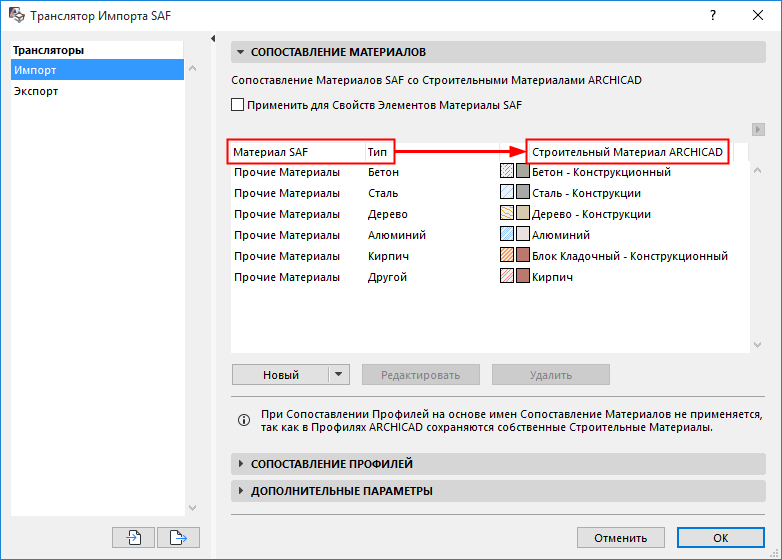Image resolution: width=782 pixels, height=560 pixels.
Task: Select the row with type Другой
Action: point(490,277)
